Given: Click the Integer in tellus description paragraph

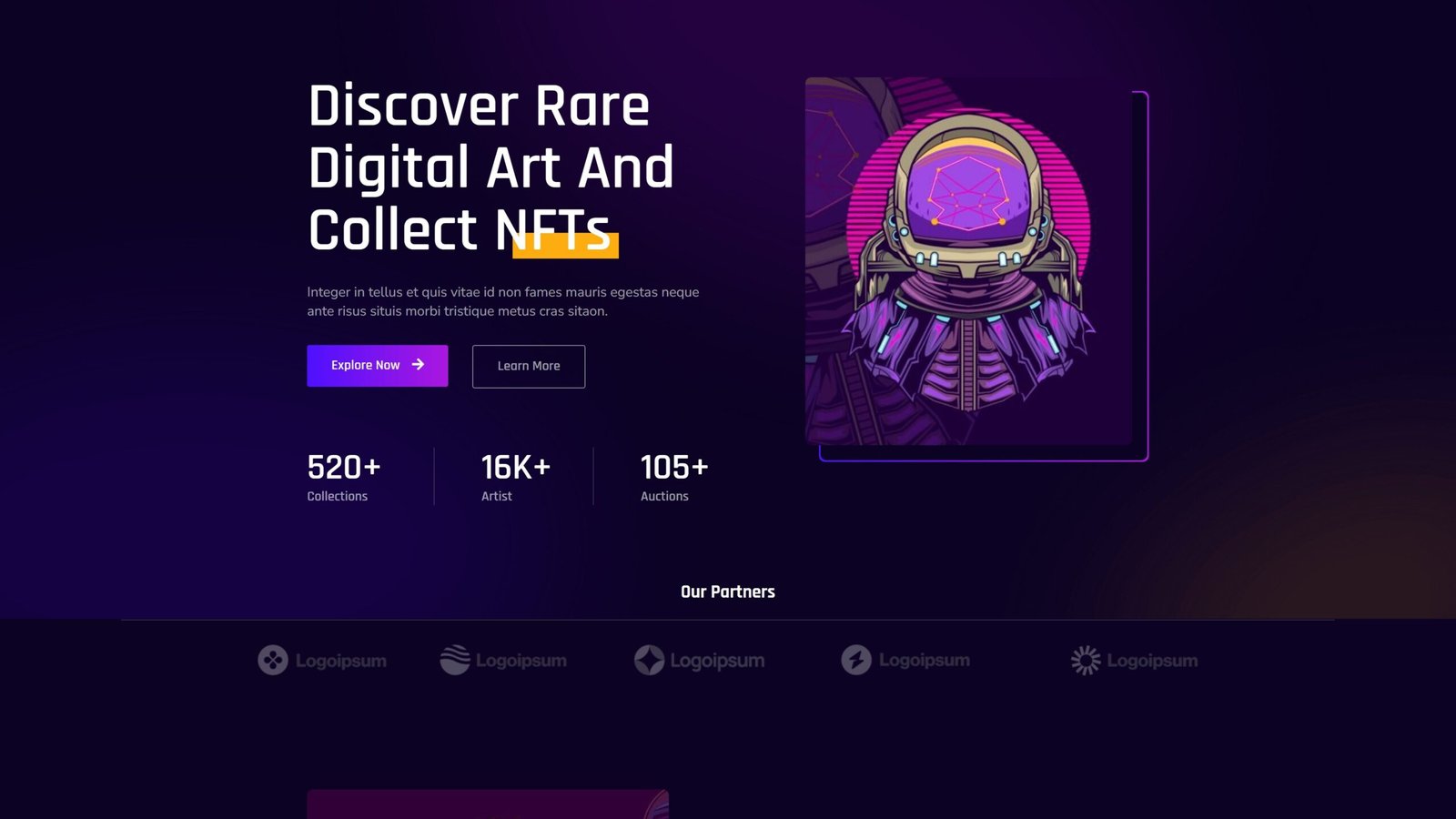Looking at the screenshot, I should [503, 301].
